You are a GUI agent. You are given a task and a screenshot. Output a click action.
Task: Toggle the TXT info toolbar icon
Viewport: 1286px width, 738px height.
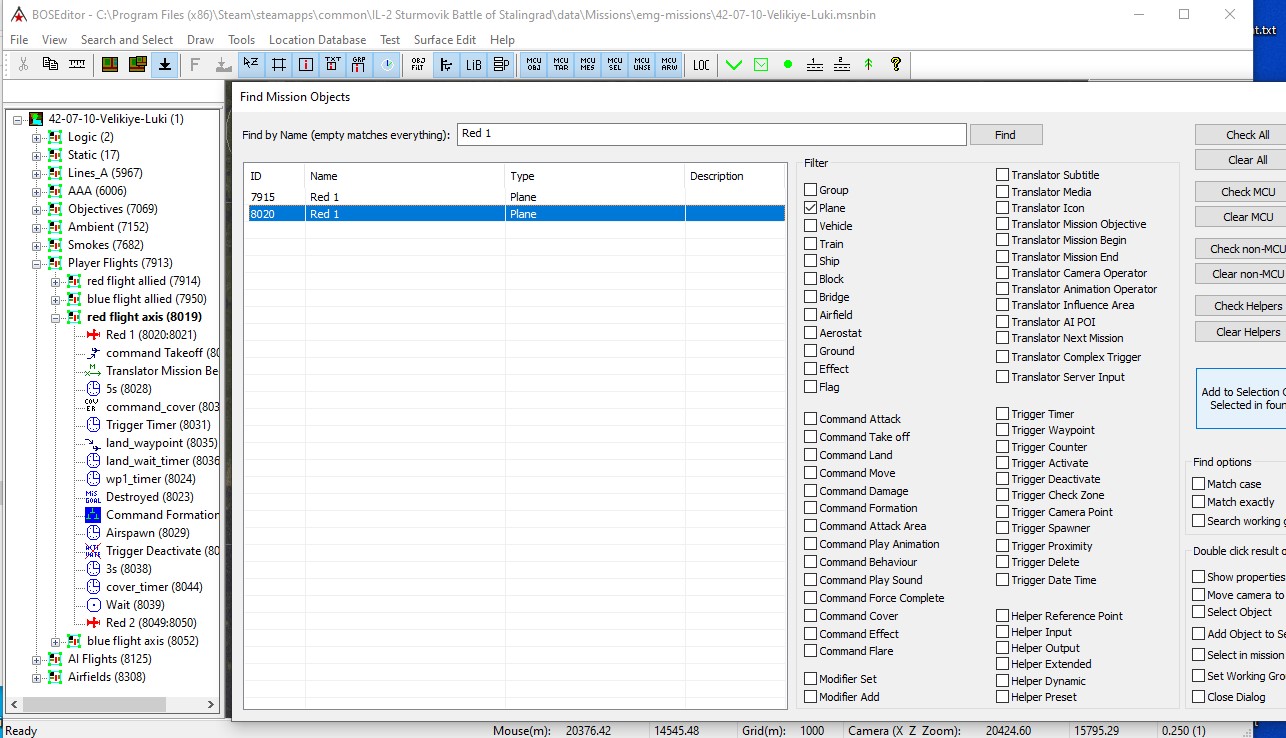pyautogui.click(x=332, y=64)
